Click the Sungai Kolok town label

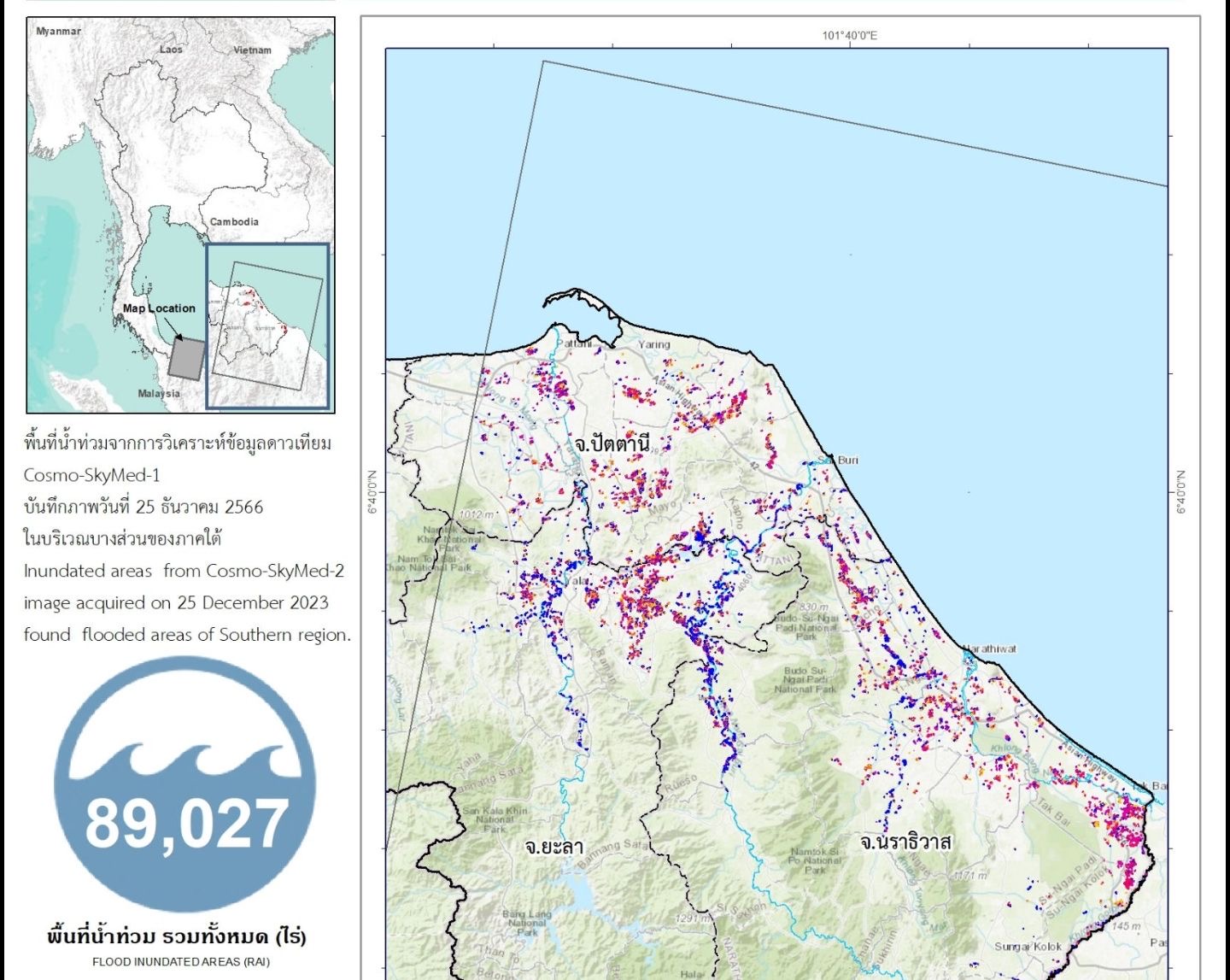[x=1028, y=947]
